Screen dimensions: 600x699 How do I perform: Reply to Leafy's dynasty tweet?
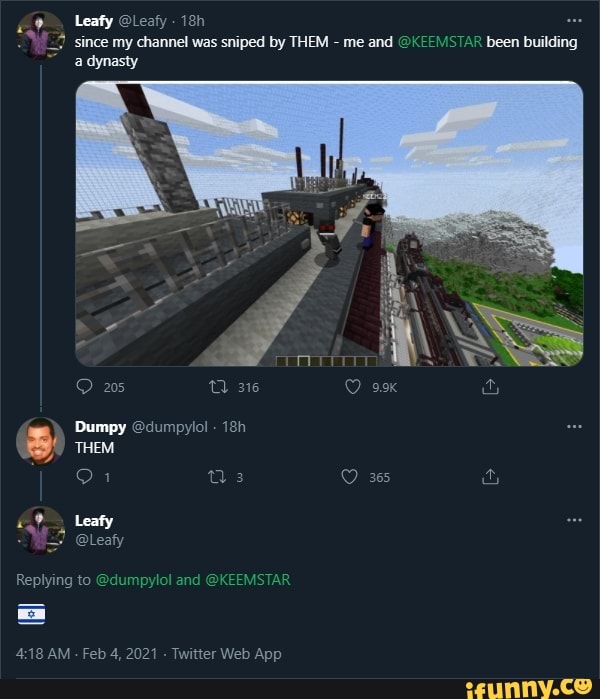point(85,388)
